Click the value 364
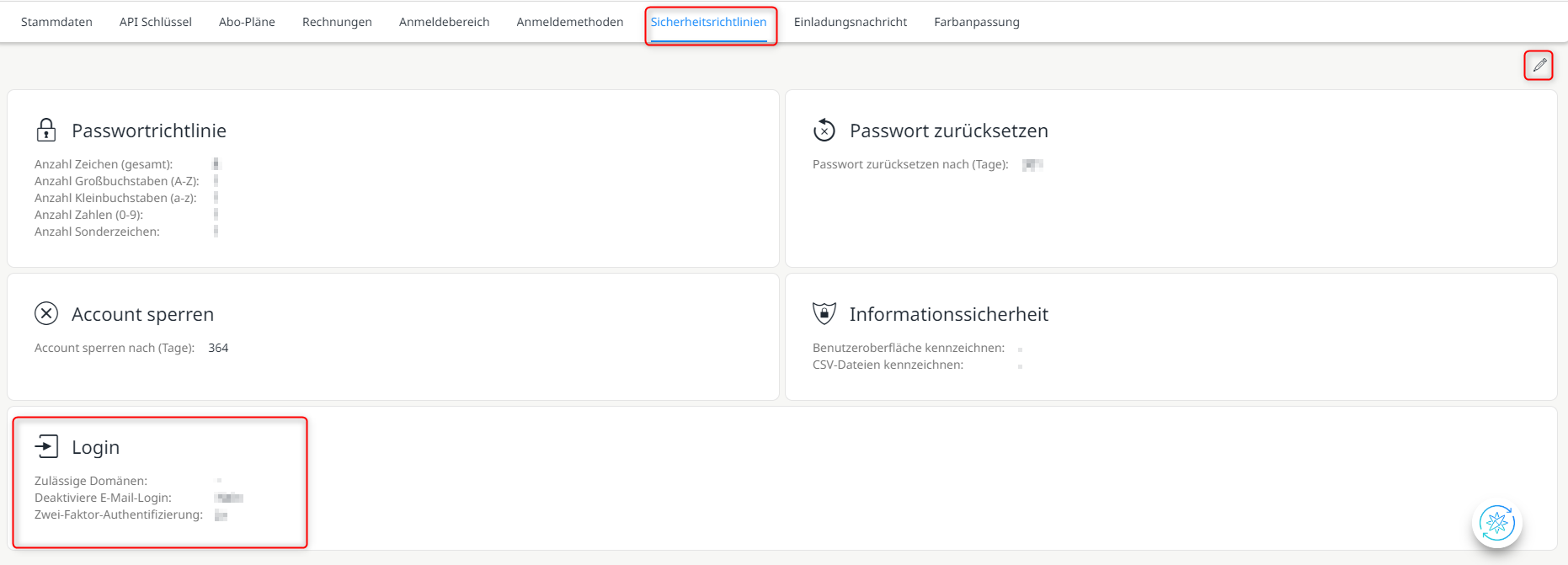This screenshot has height=565, width=1568. pos(218,348)
